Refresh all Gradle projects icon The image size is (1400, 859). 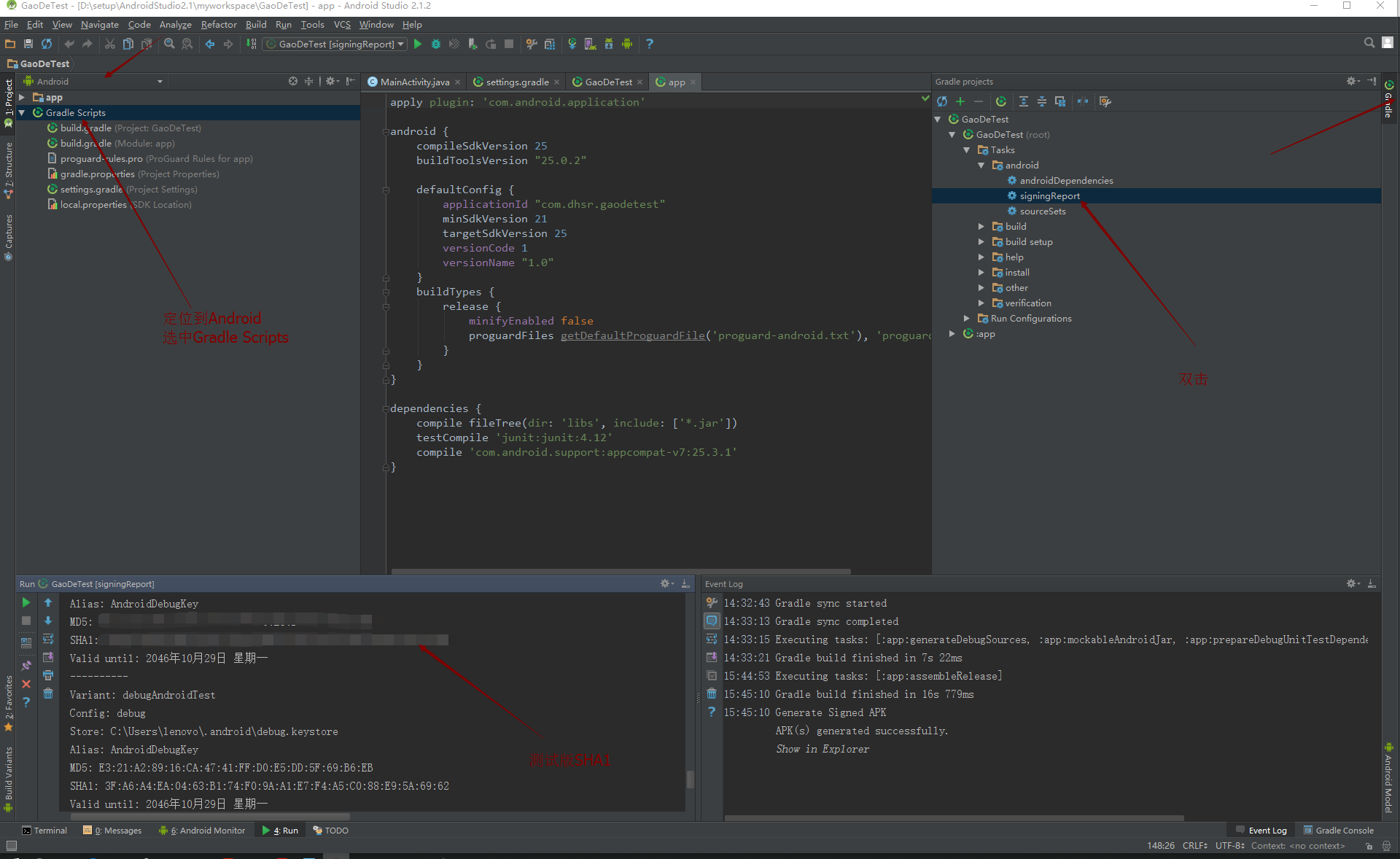click(942, 101)
